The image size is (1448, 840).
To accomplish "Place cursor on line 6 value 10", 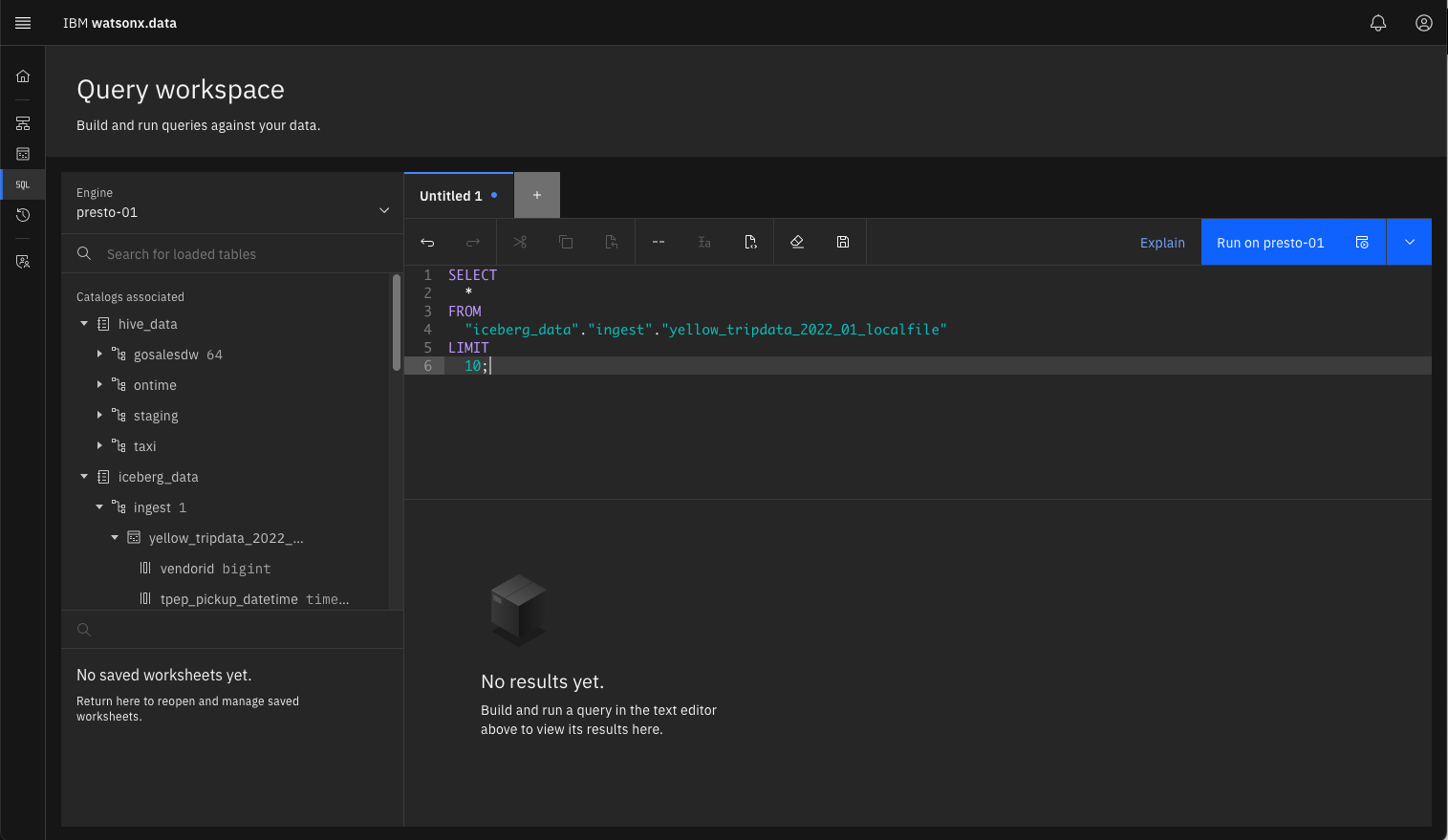I will [x=473, y=366].
